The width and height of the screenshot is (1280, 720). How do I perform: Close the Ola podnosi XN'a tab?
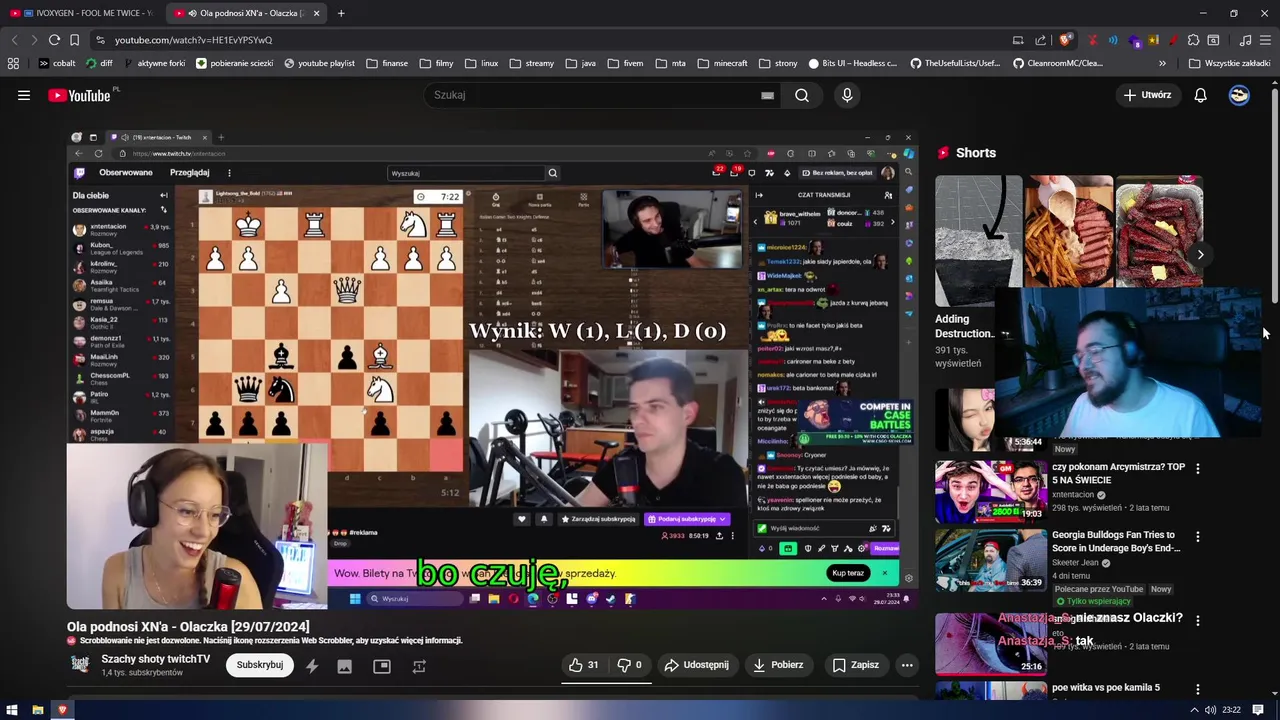[x=316, y=13]
